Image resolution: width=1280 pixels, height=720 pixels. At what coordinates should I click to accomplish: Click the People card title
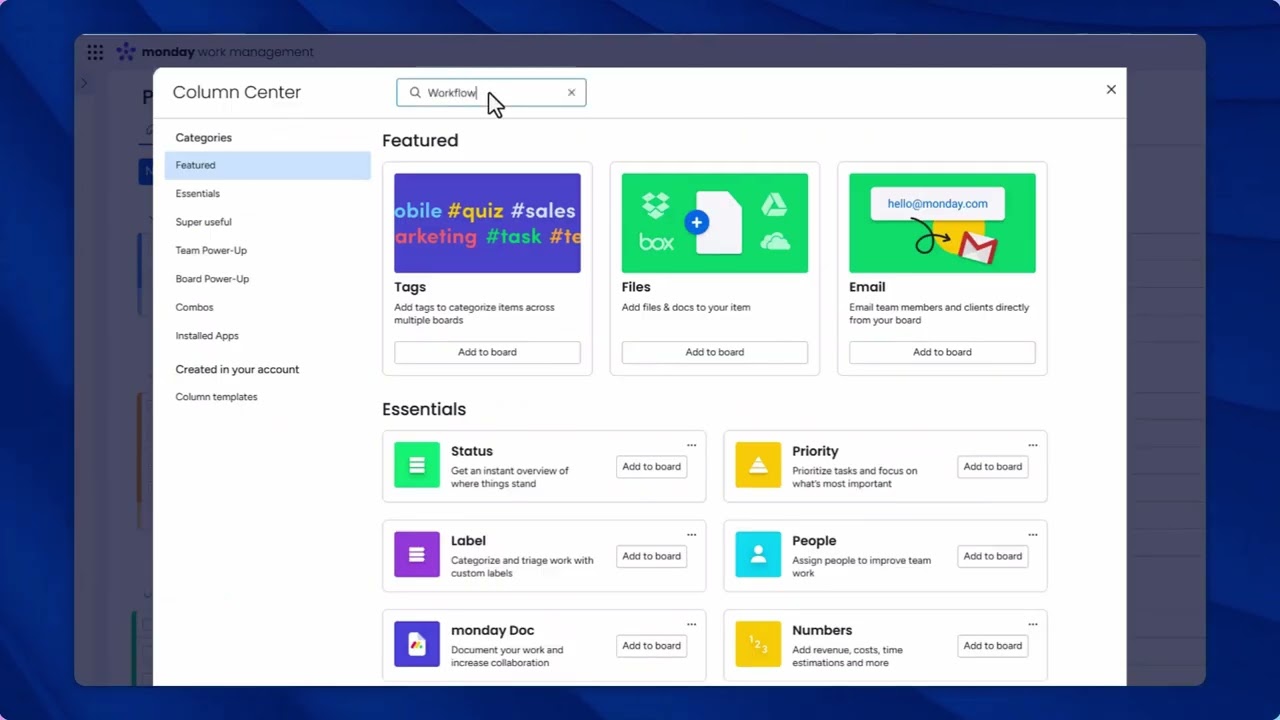814,541
